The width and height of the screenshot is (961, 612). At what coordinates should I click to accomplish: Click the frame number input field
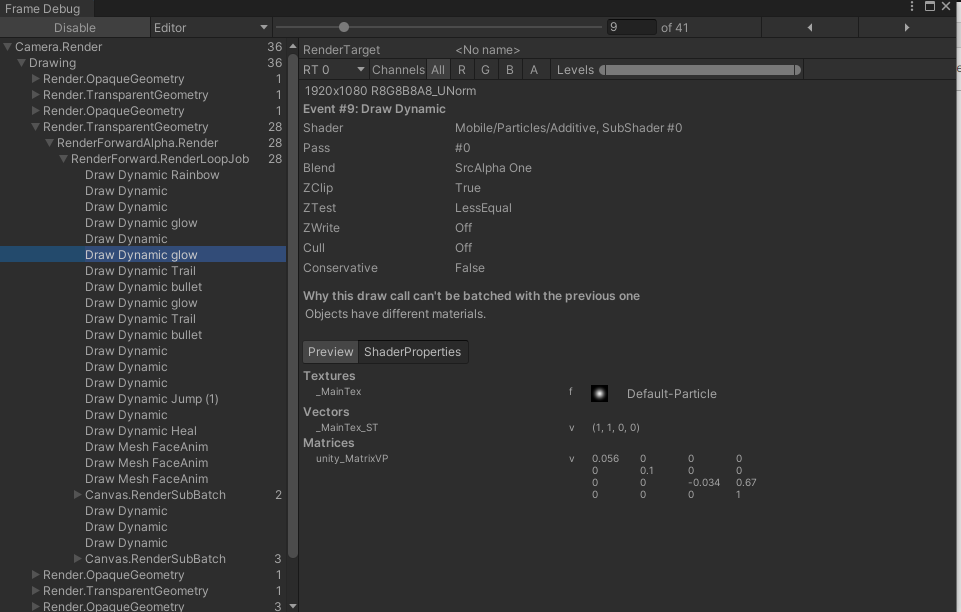[x=631, y=27]
